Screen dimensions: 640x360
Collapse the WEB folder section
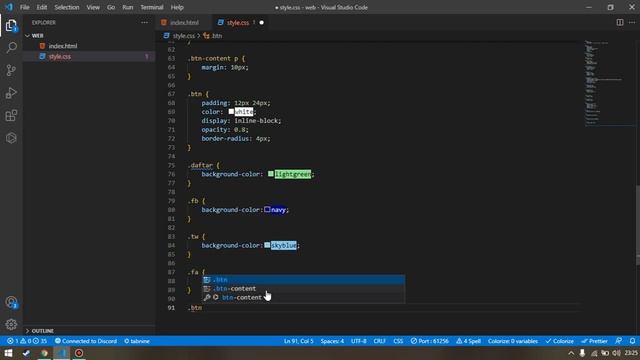[x=89, y=36]
